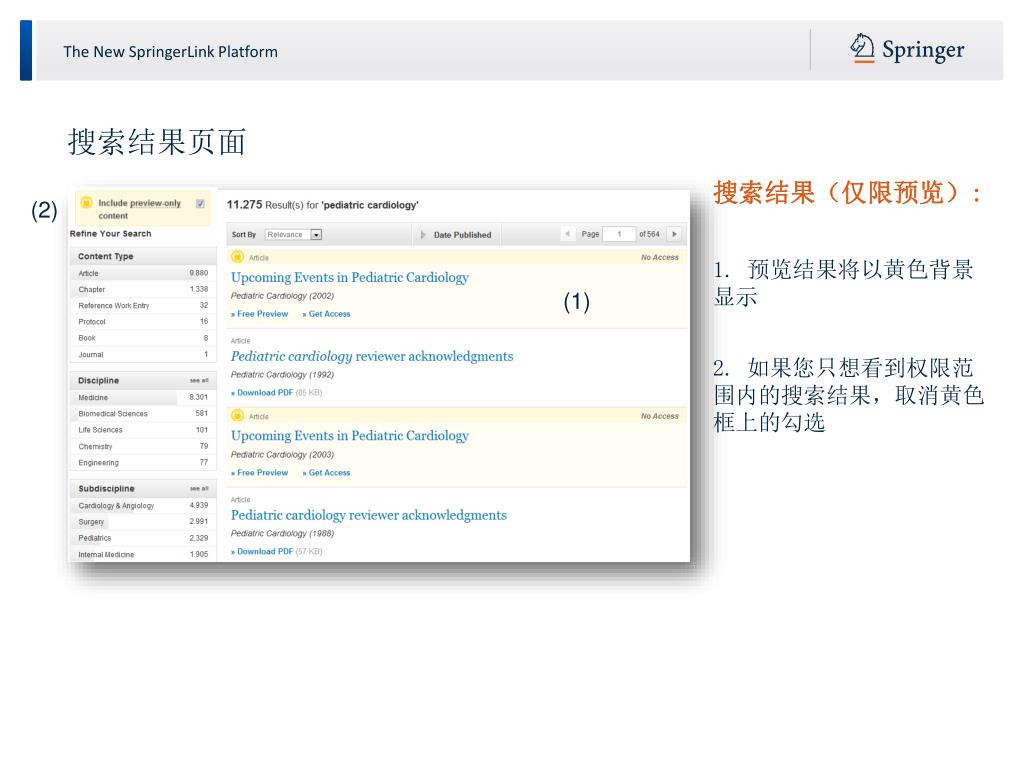Select Pediatrics subdiscipline filter

click(143, 538)
